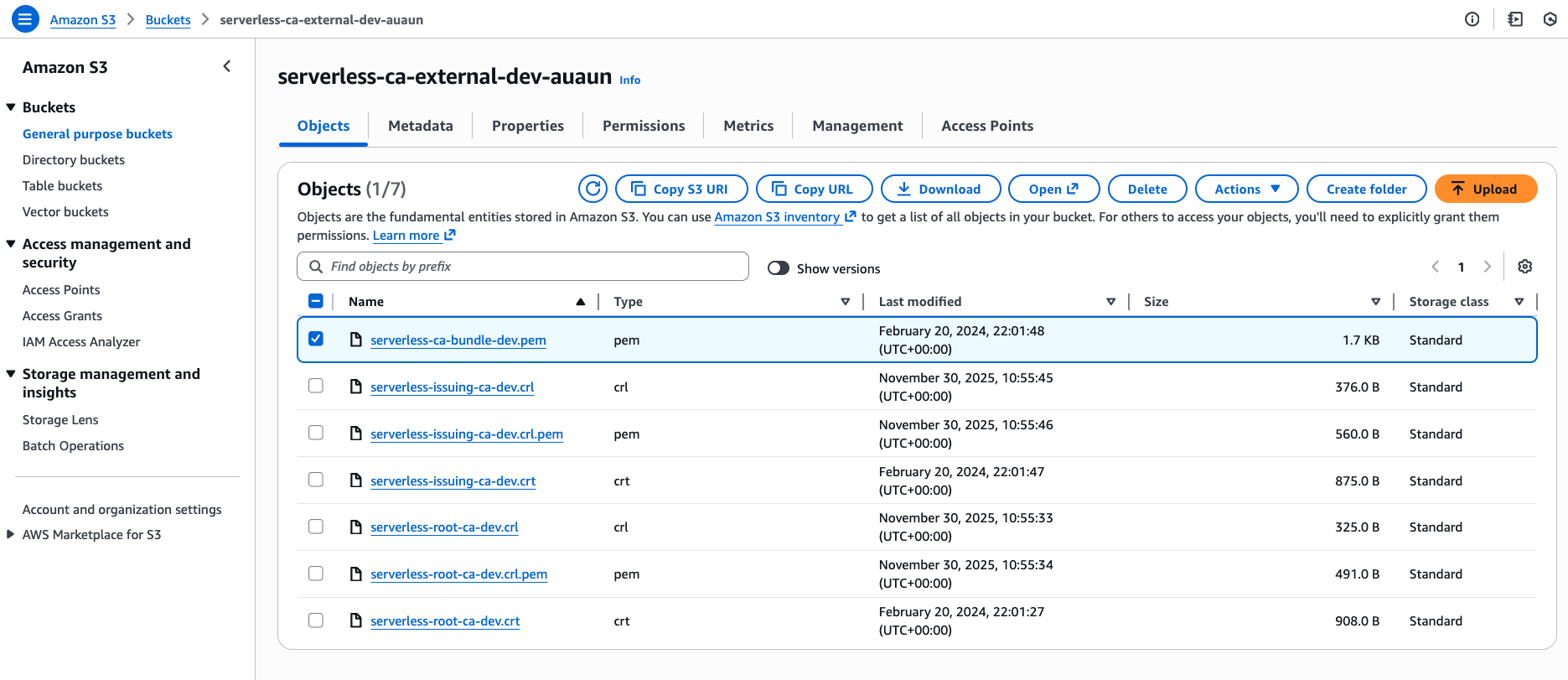Click the hexagon settings icon top right

pyautogui.click(x=1550, y=19)
